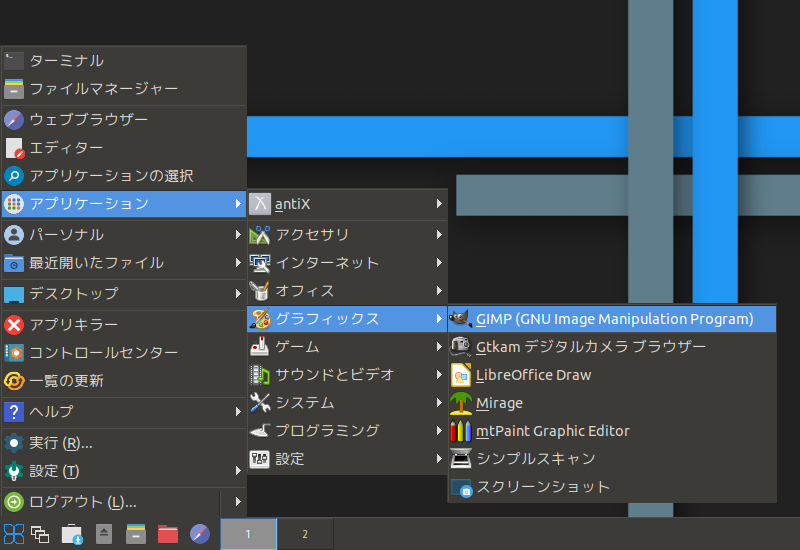Viewport: 800px width, 550px height.
Task: Click the taskbar file manager icon
Action: (x=136, y=534)
